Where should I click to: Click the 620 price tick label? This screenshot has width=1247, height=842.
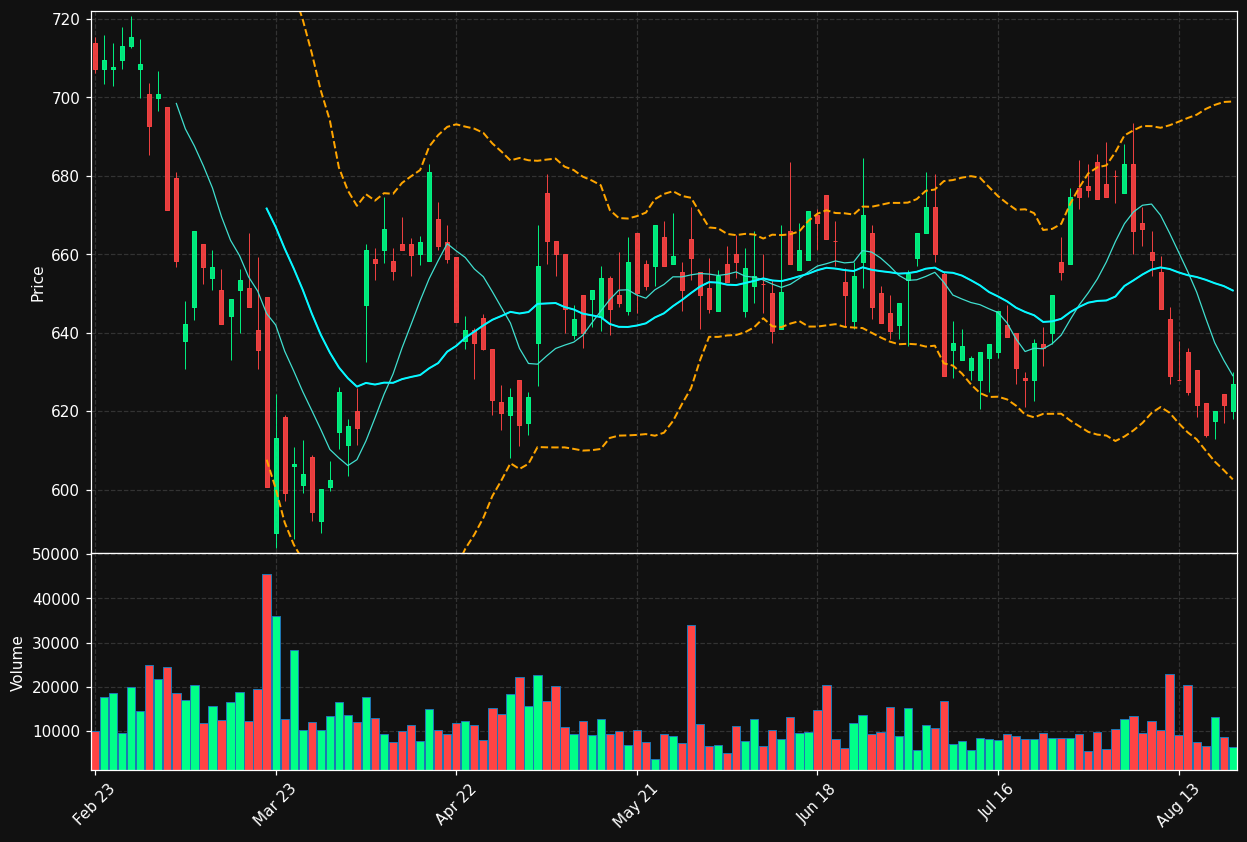[66, 412]
